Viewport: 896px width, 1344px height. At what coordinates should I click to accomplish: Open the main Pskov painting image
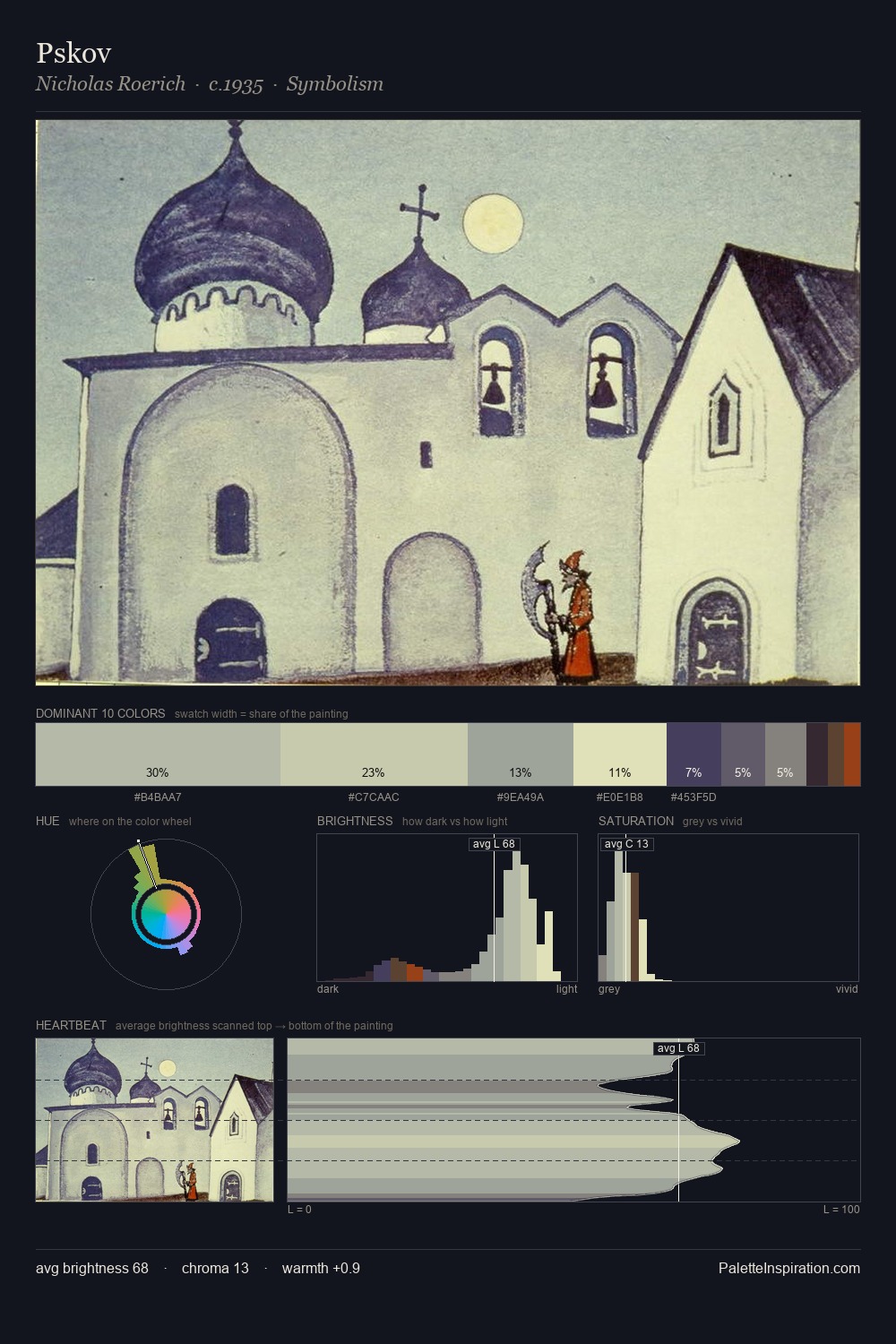[448, 402]
